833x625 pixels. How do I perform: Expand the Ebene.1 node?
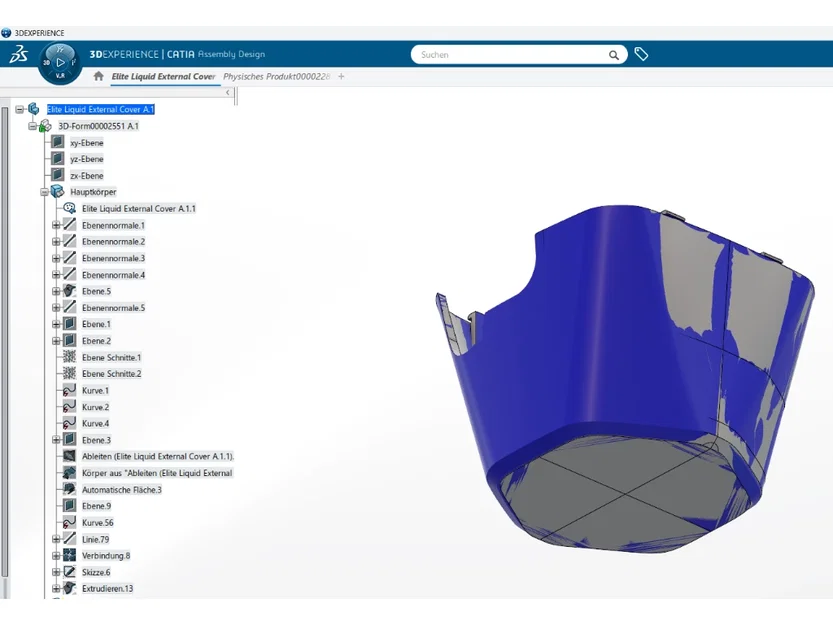coord(56,324)
